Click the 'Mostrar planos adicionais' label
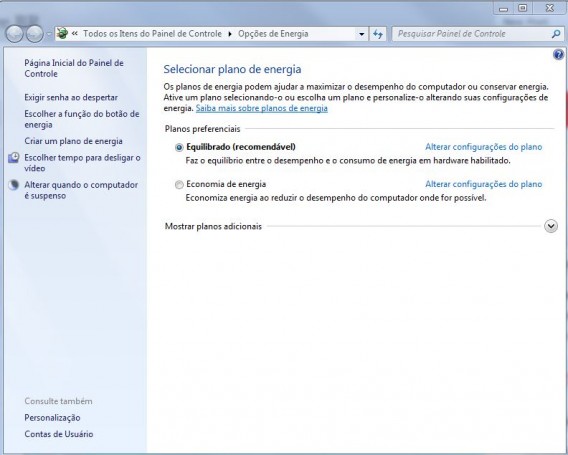The image size is (568, 455). tap(213, 226)
